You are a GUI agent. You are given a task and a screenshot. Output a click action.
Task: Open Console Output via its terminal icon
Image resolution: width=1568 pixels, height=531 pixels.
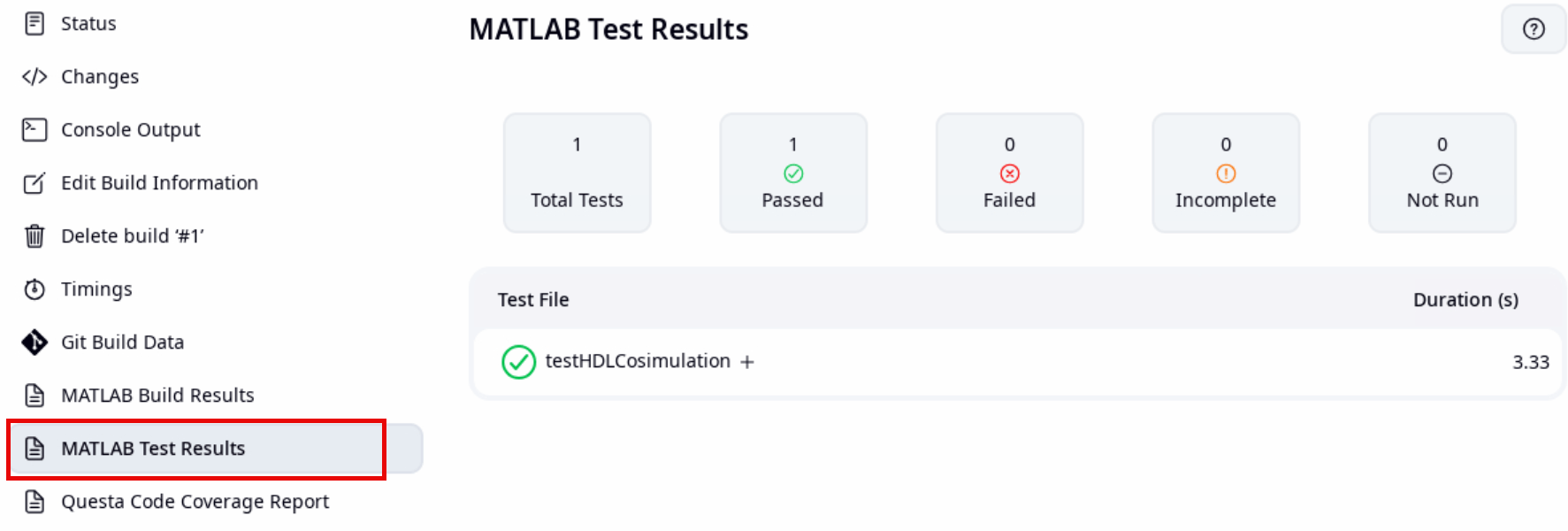point(34,129)
